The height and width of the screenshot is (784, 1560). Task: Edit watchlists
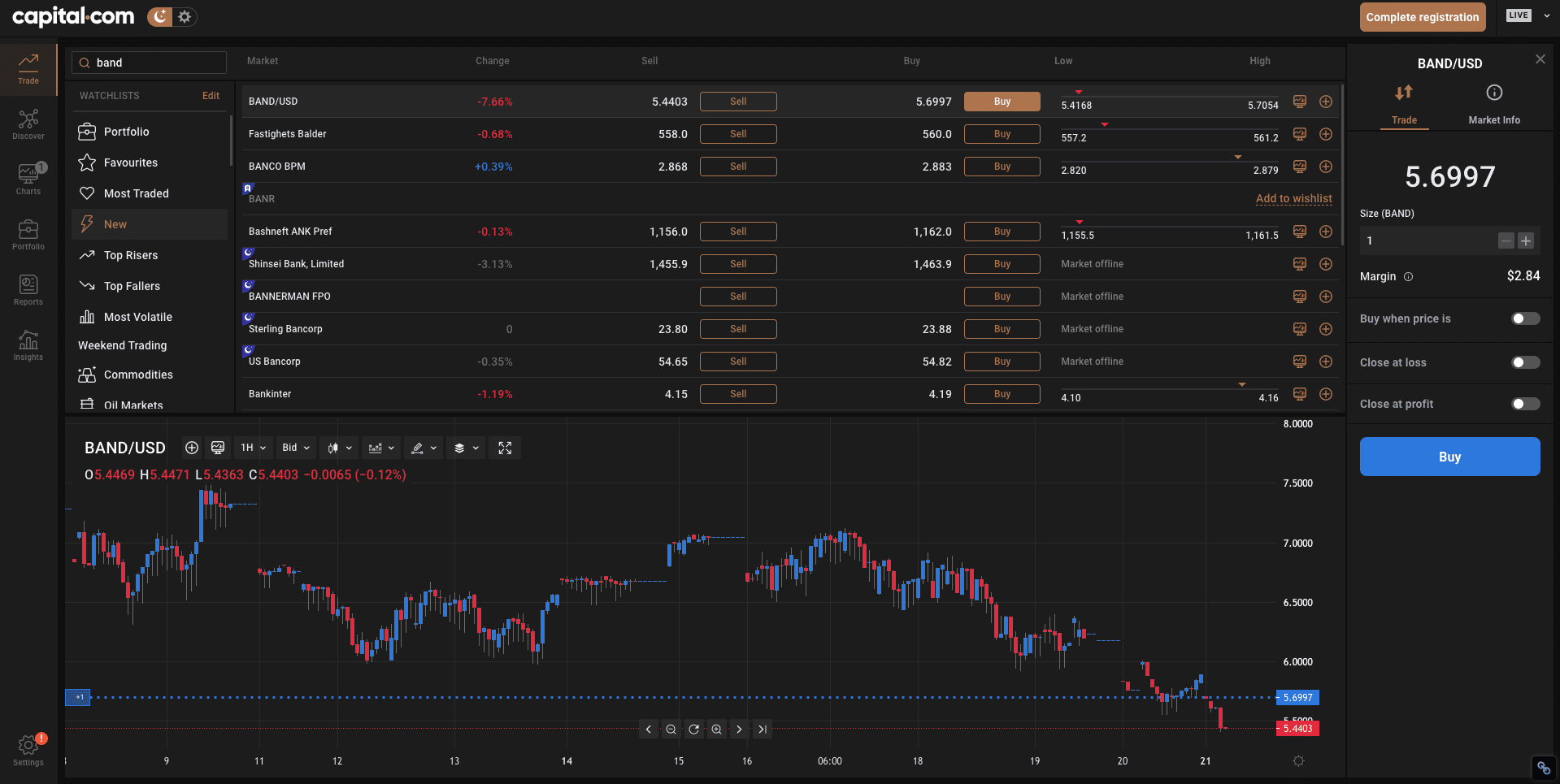(x=211, y=96)
